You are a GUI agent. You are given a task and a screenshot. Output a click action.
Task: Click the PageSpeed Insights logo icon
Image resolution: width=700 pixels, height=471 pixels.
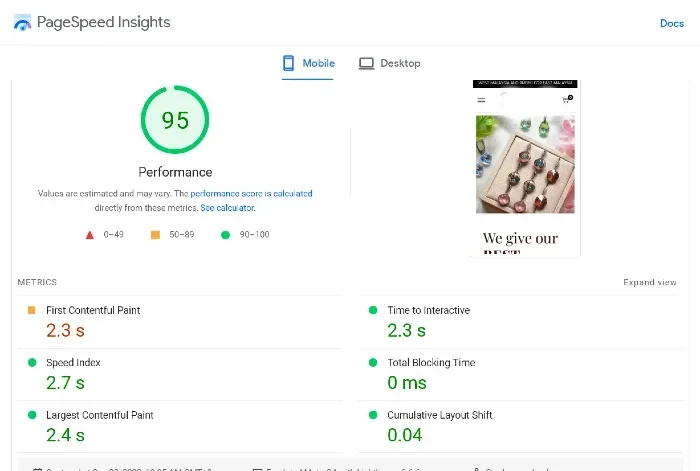pyautogui.click(x=22, y=22)
